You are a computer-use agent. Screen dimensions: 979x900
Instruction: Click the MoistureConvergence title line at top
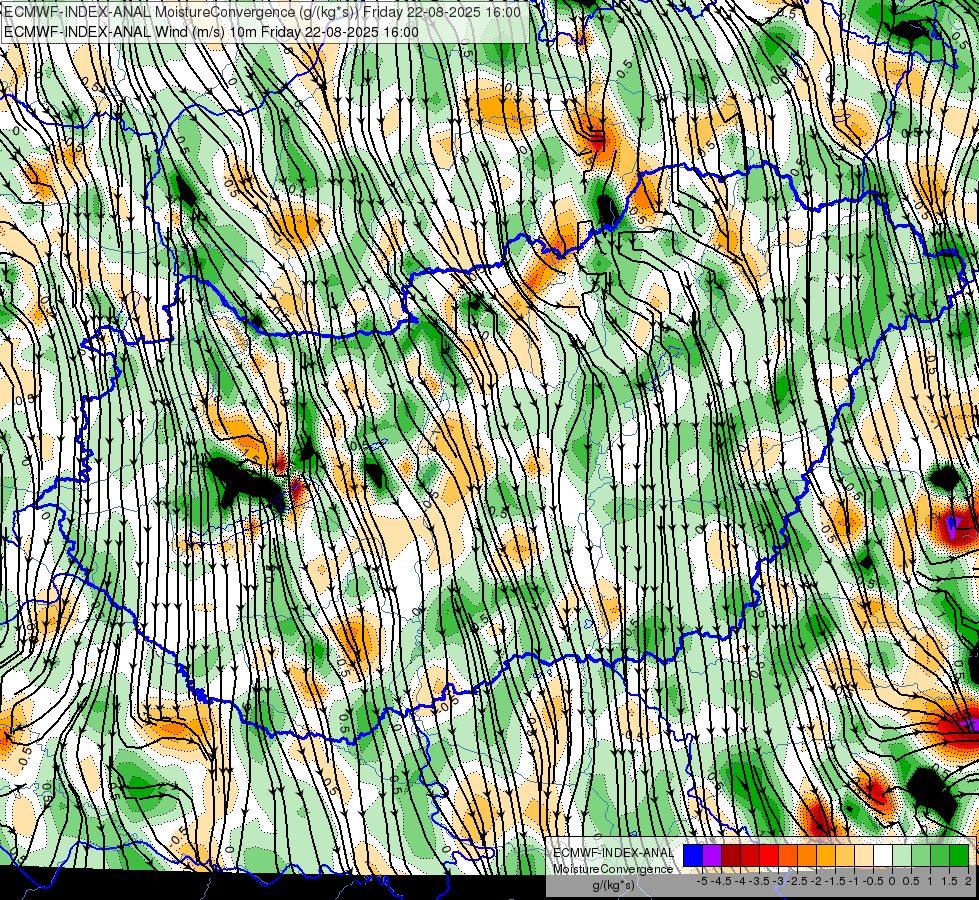(x=262, y=12)
